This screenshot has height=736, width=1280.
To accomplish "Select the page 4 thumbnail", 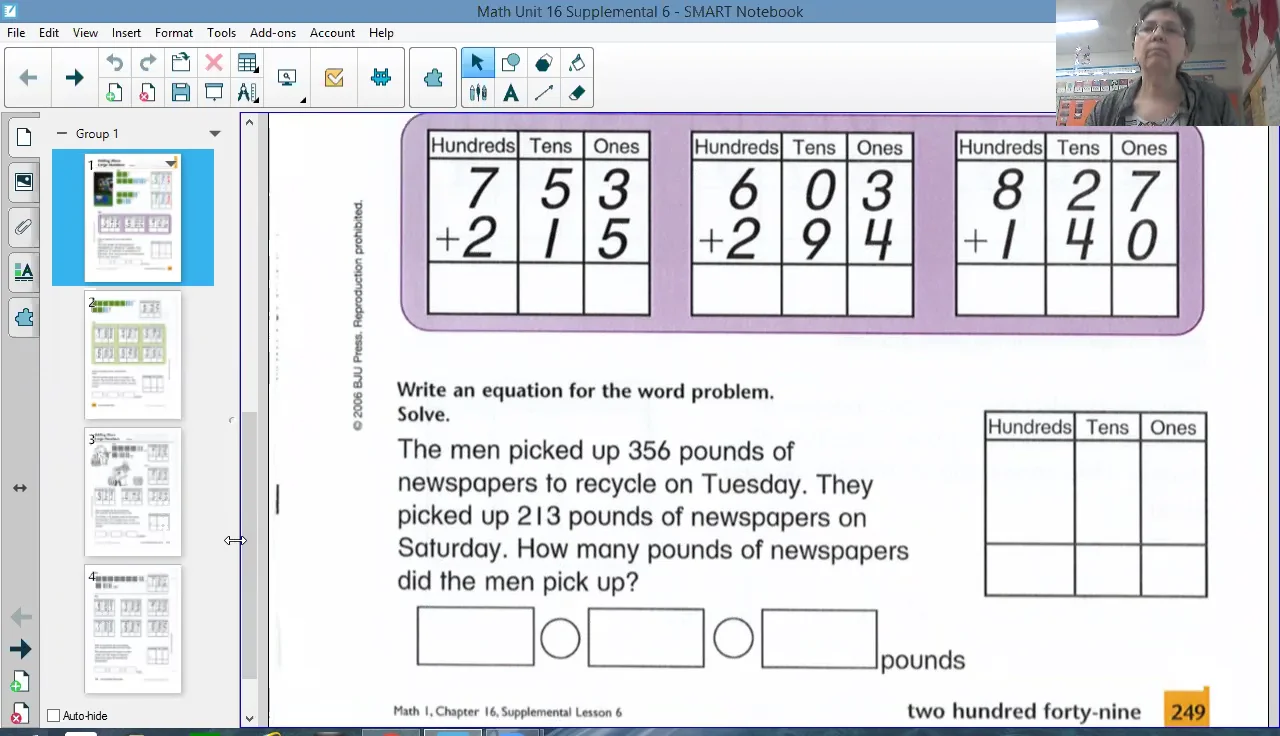I will [133, 629].
